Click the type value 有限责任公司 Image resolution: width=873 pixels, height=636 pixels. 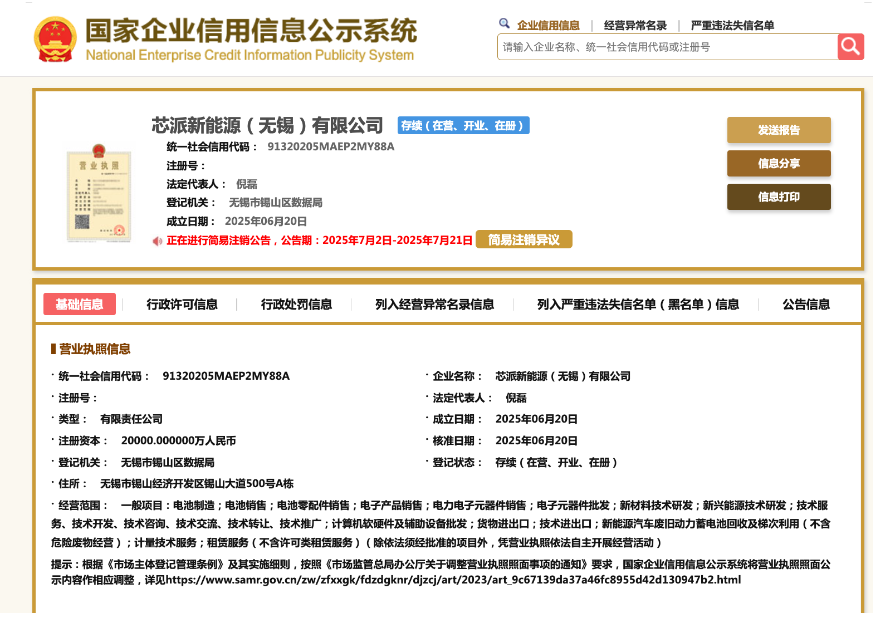pos(131,419)
